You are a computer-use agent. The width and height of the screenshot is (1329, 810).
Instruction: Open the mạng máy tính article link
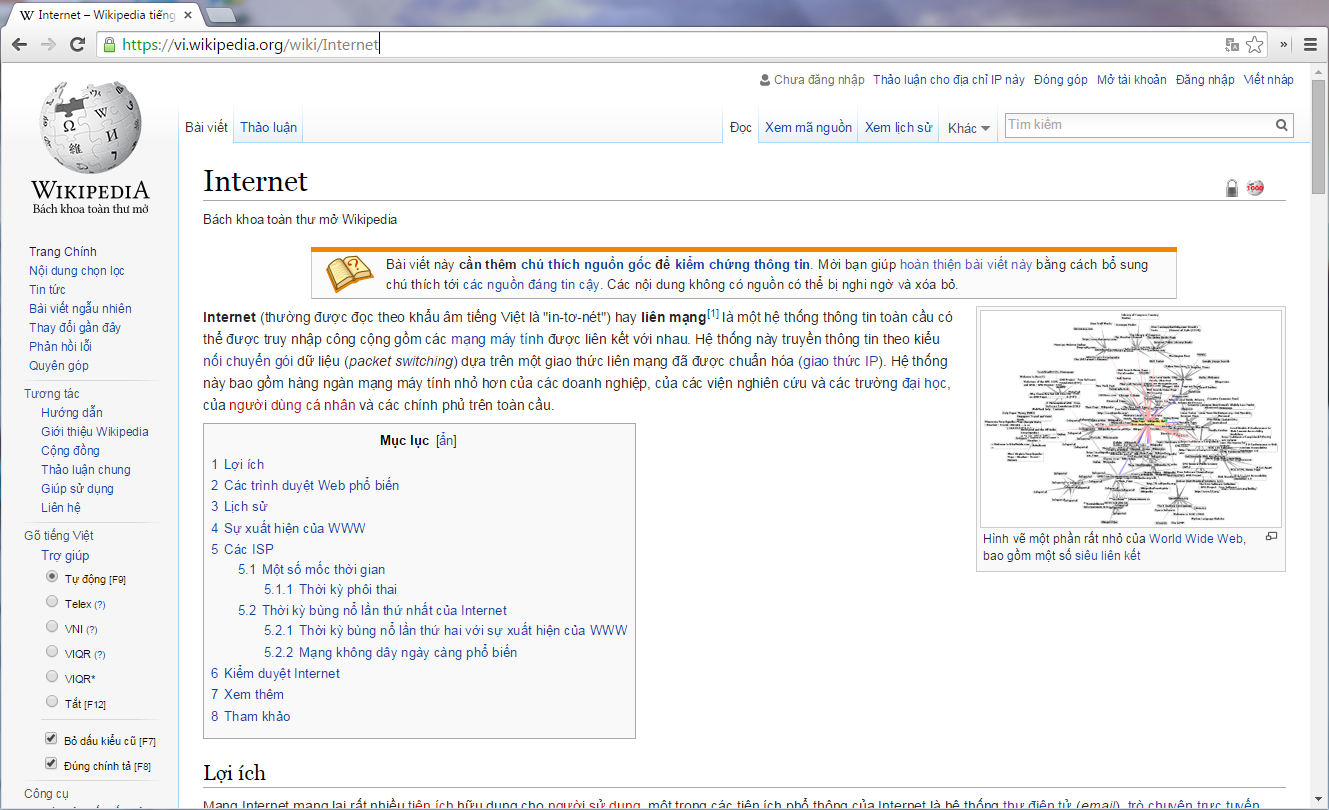(x=496, y=339)
